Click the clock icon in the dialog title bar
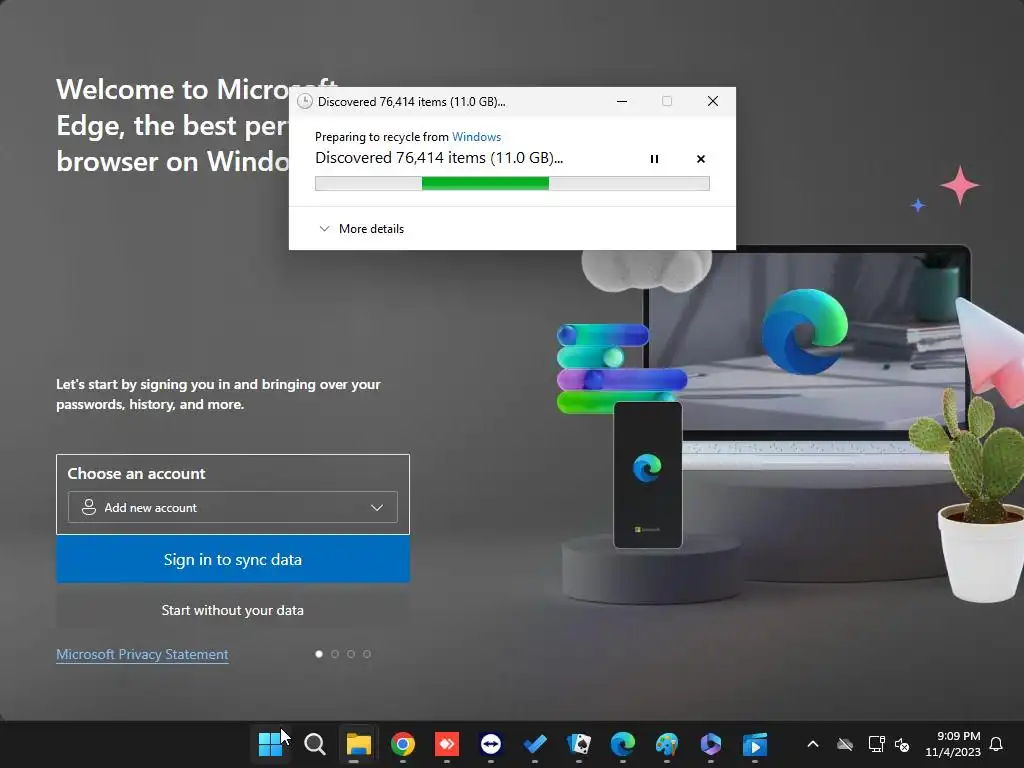The image size is (1024, 768). [304, 101]
